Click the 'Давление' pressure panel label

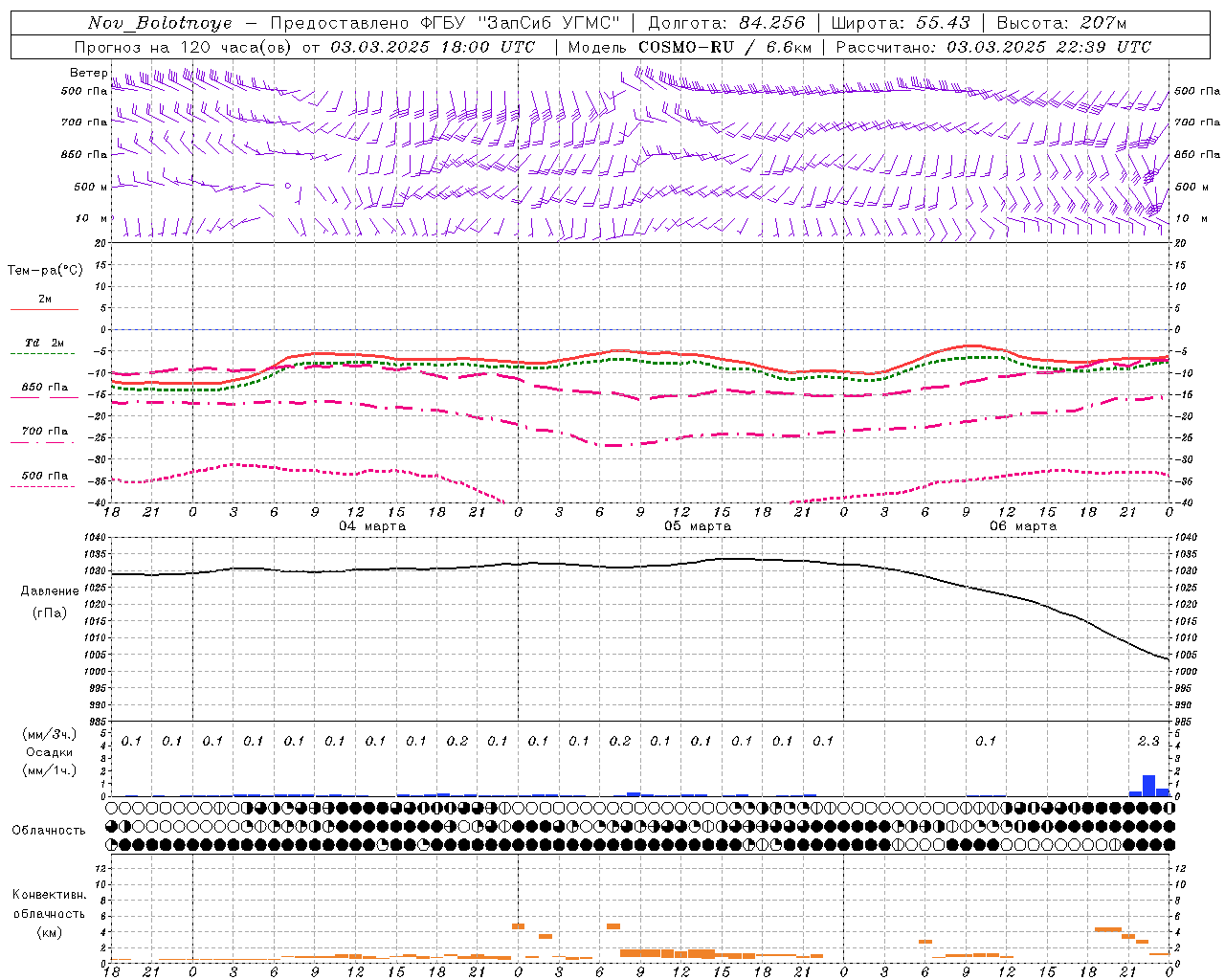50,591
